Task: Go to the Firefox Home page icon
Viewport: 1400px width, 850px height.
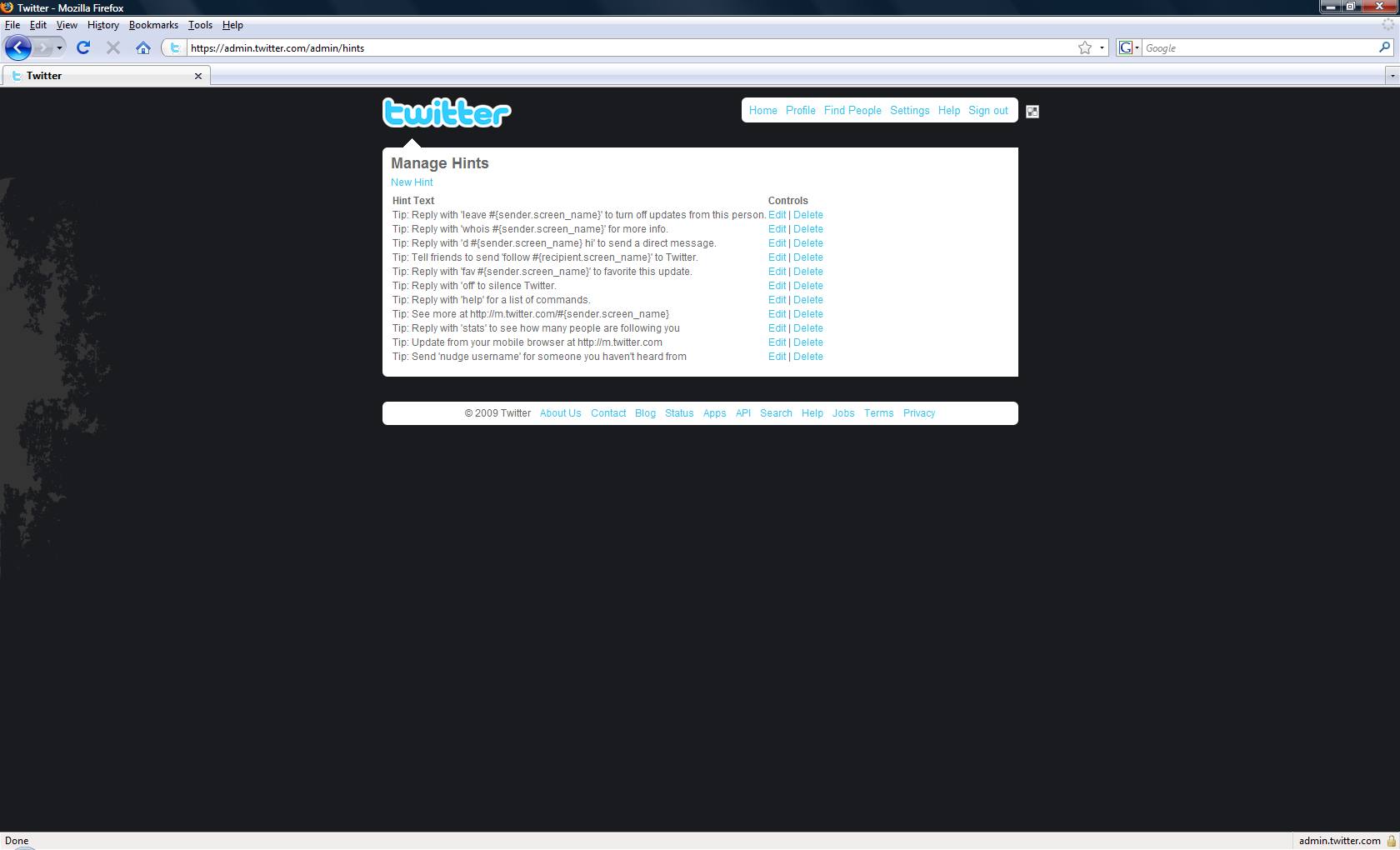Action: coord(143,47)
